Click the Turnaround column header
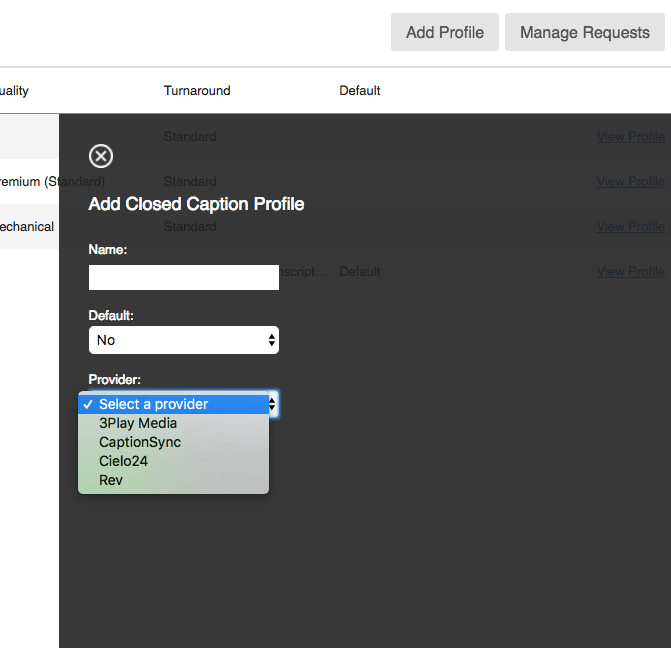This screenshot has width=671, height=648. coord(197,91)
